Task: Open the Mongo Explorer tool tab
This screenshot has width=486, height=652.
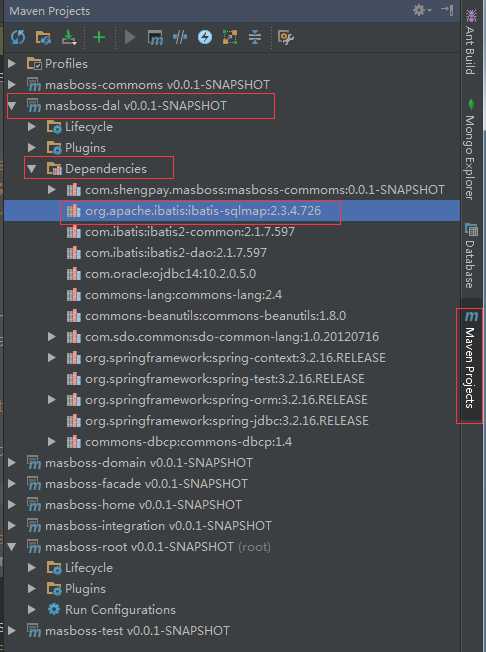Action: 470,150
